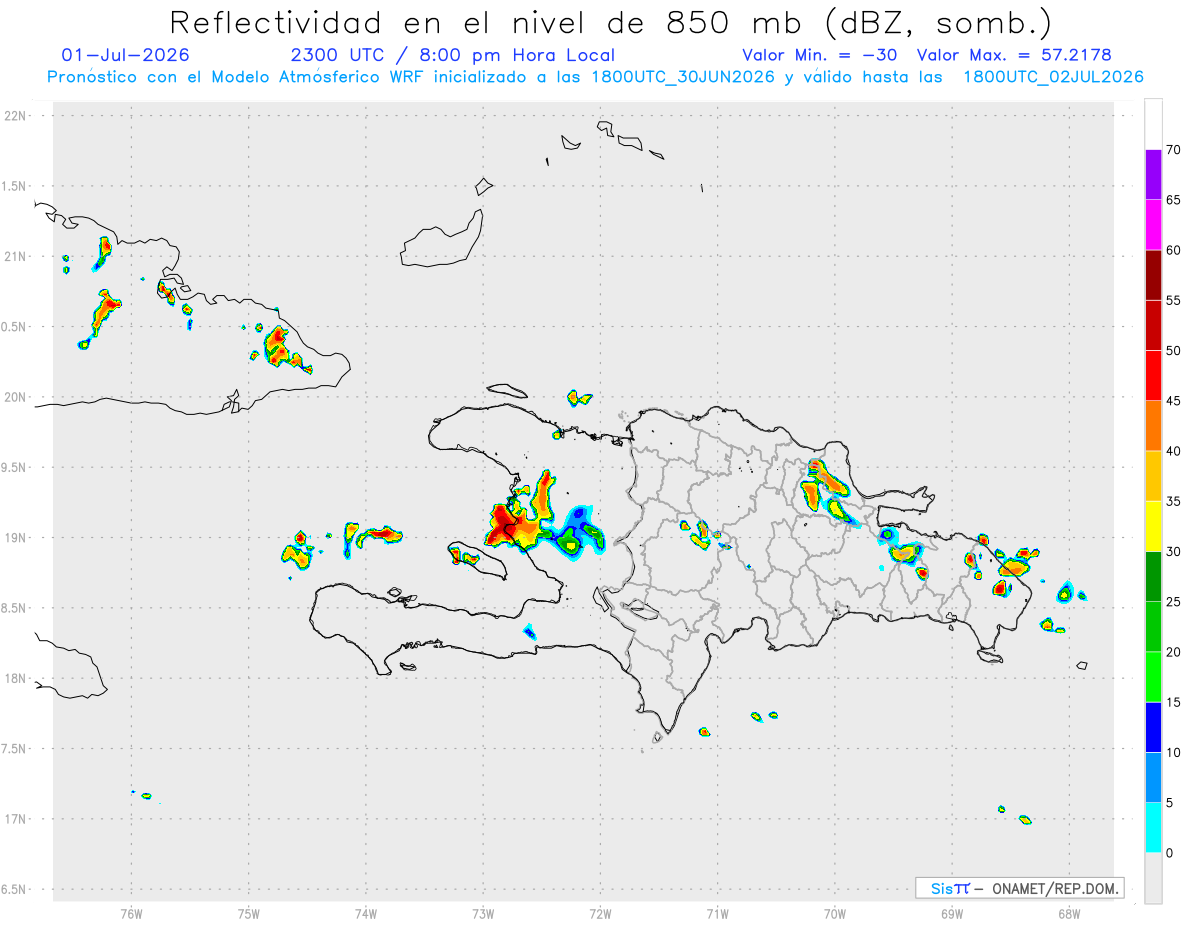
Task: Click the '71W' longitude label
Action: [x=717, y=913]
